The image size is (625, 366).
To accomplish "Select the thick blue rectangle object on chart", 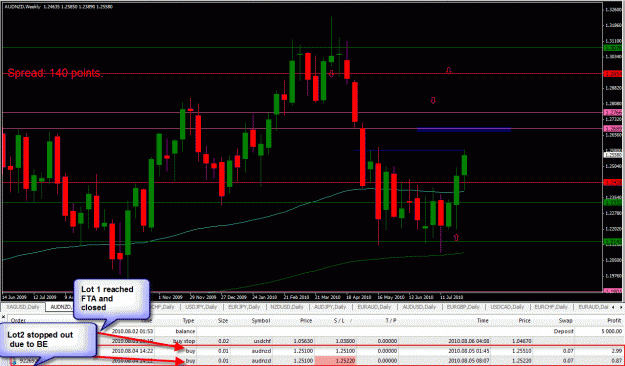I will coord(464,130).
